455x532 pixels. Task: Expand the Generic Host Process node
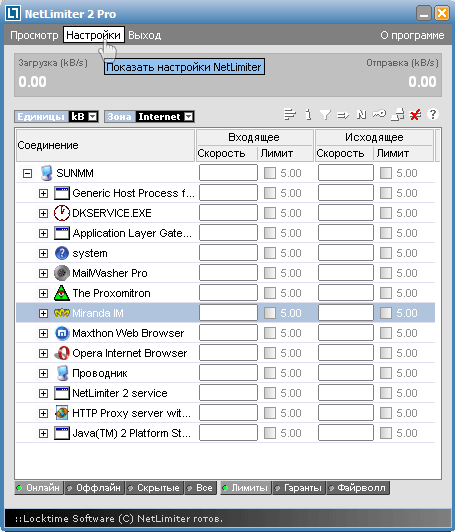click(x=43, y=193)
